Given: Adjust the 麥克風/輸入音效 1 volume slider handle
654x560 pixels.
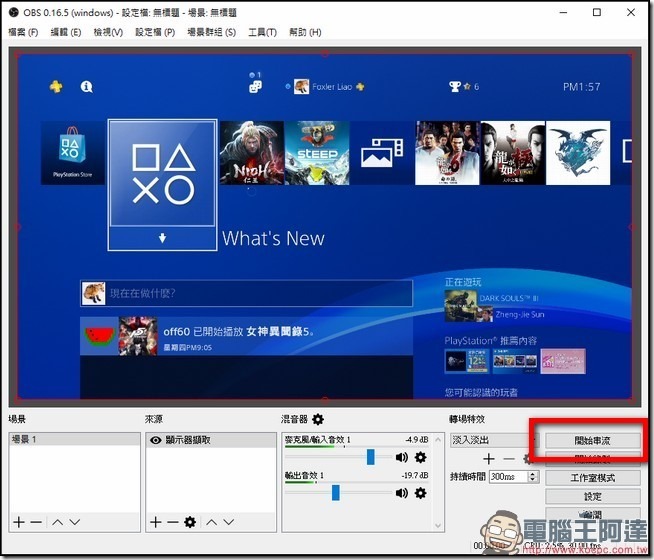Looking at the screenshot, I should [x=370, y=457].
